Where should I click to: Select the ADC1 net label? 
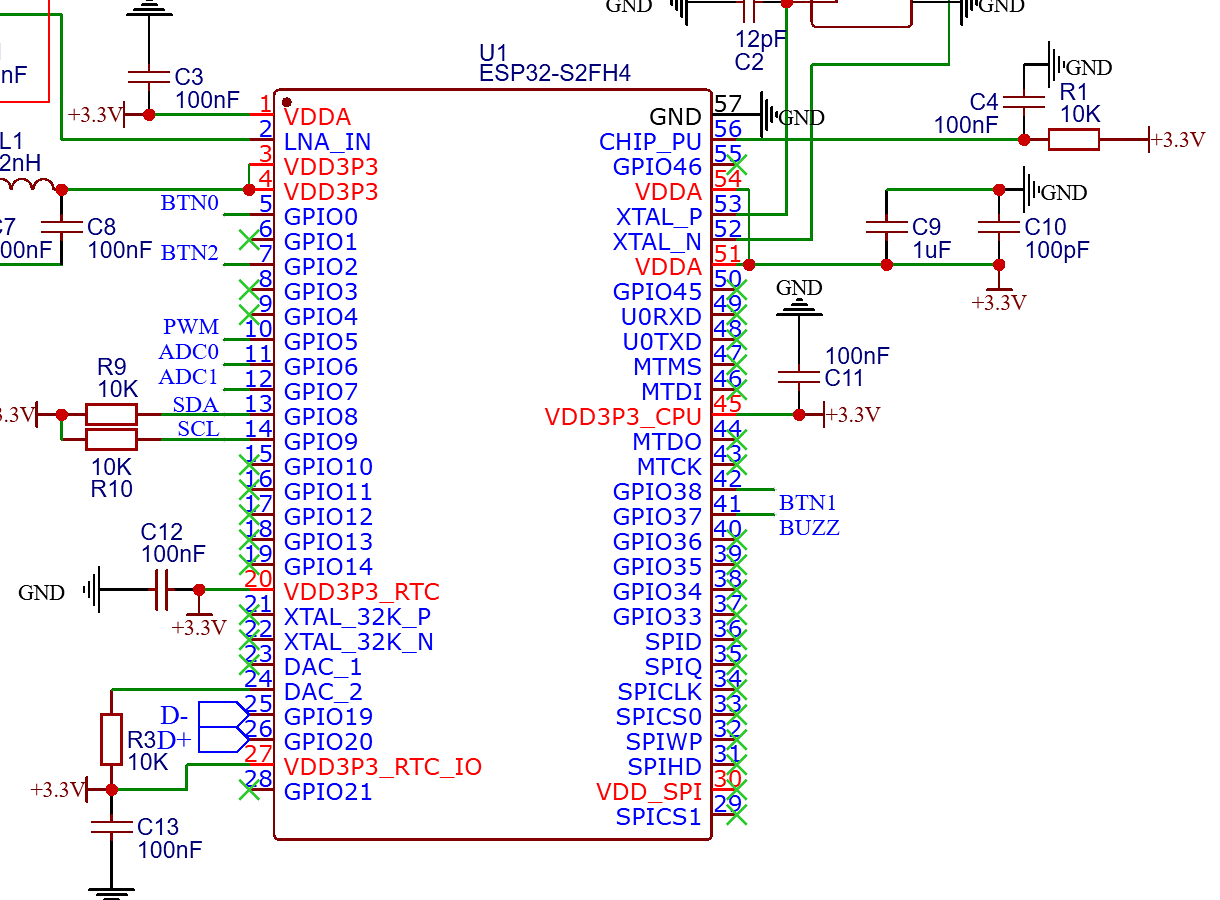tap(189, 377)
